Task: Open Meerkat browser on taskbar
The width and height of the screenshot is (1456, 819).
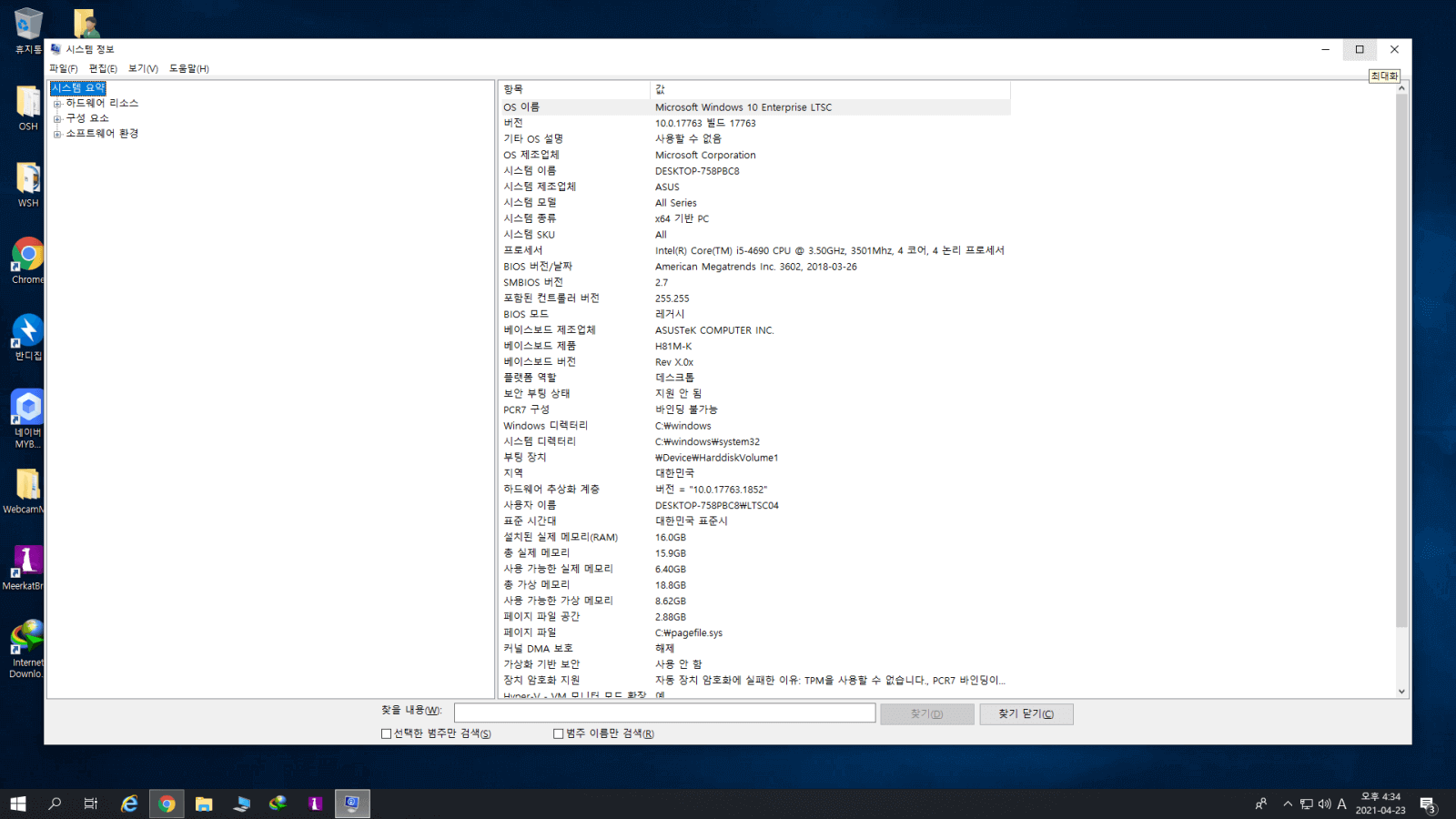Action: pos(316,804)
